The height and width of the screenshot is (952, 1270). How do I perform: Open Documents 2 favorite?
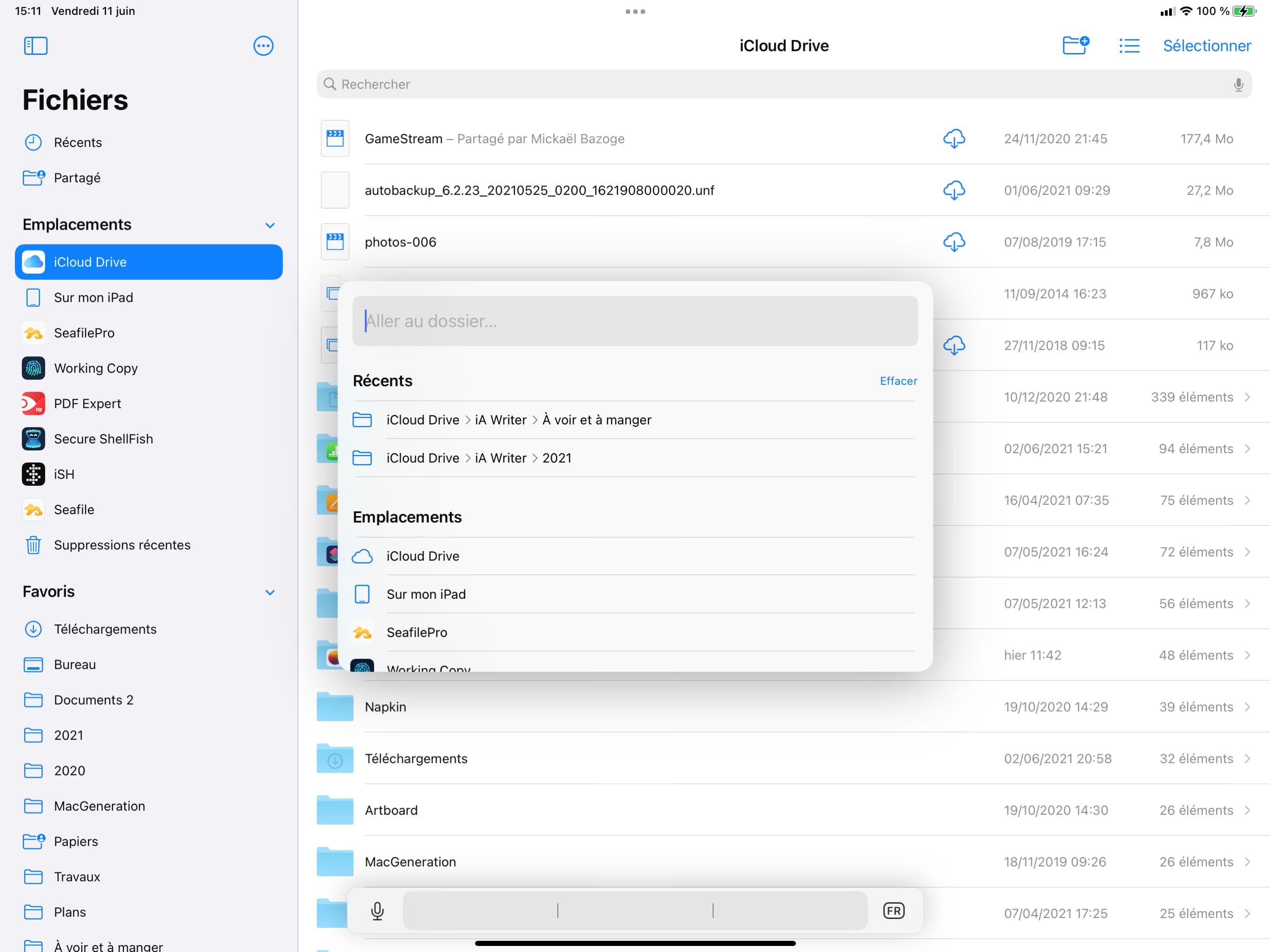149,700
